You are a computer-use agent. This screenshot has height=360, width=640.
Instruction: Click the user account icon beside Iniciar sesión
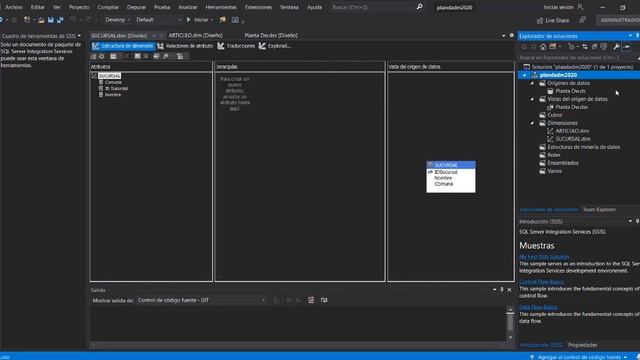point(580,7)
